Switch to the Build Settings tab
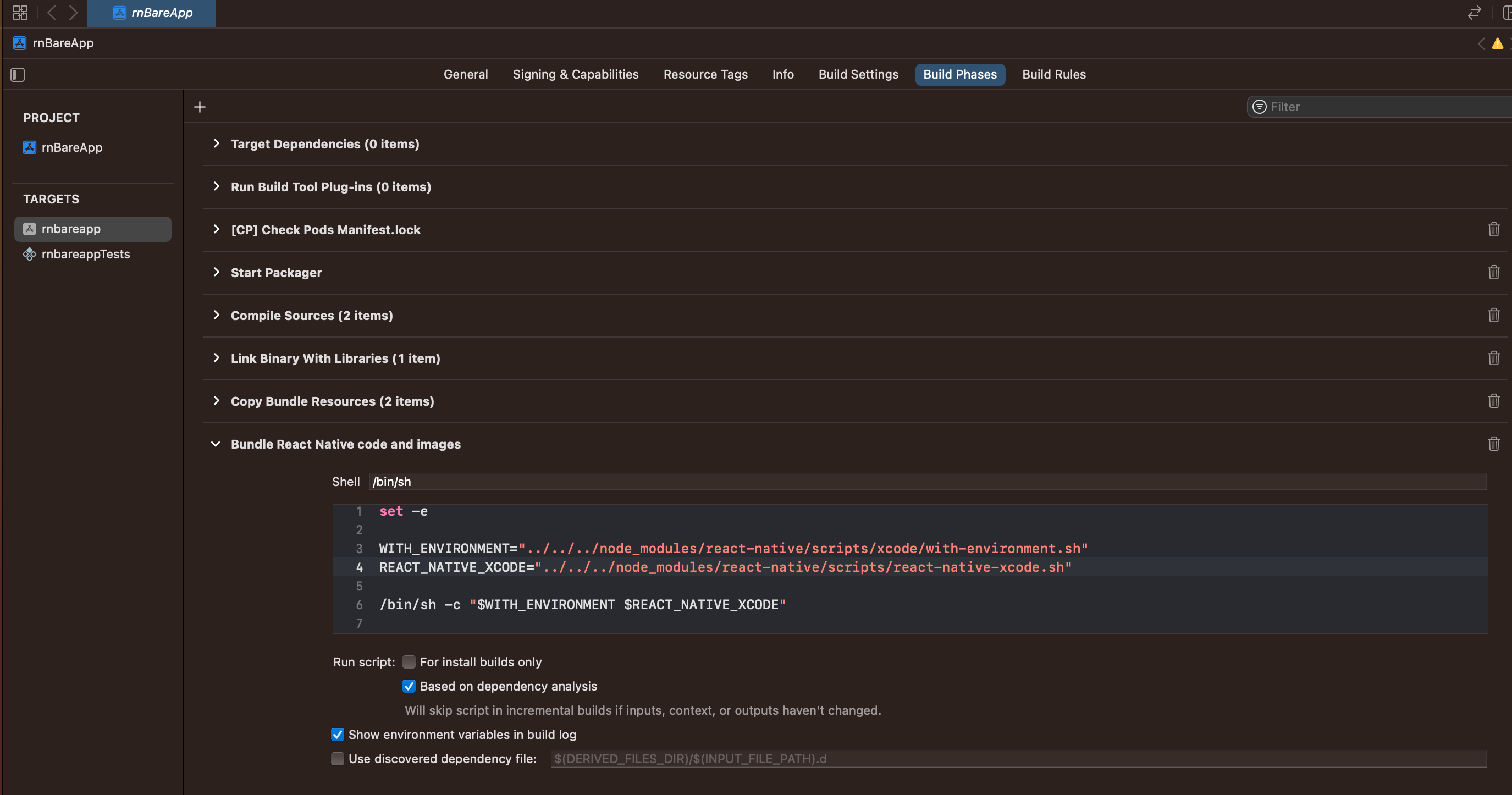Viewport: 1512px width, 795px height. pyautogui.click(x=858, y=75)
